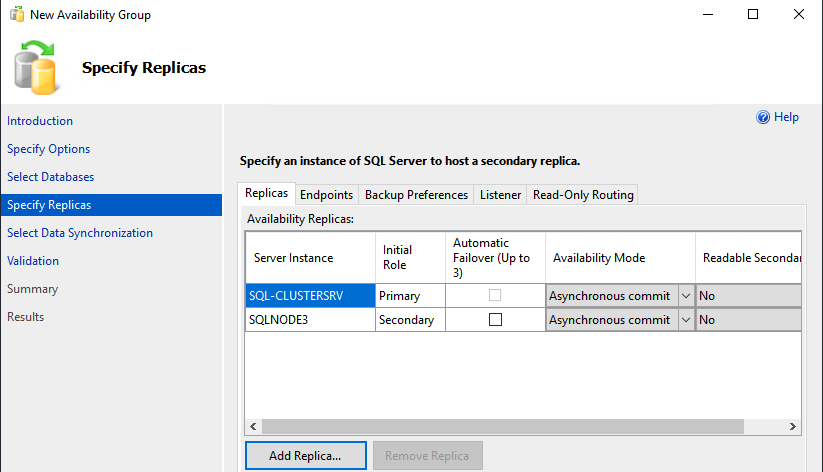Select the Specify Replicas wizard step
This screenshot has width=823, height=472.
[111, 205]
